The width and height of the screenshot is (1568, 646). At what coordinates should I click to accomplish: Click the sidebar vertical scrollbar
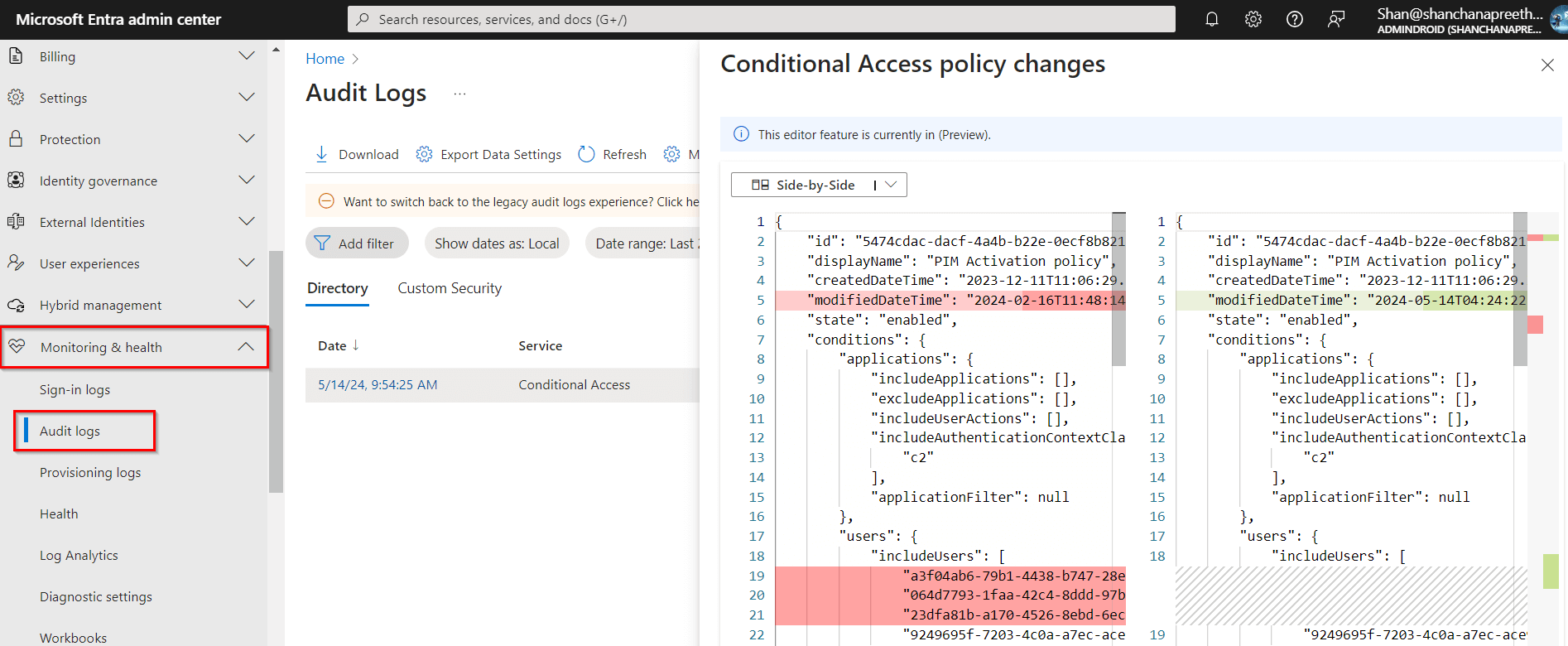coord(276,371)
